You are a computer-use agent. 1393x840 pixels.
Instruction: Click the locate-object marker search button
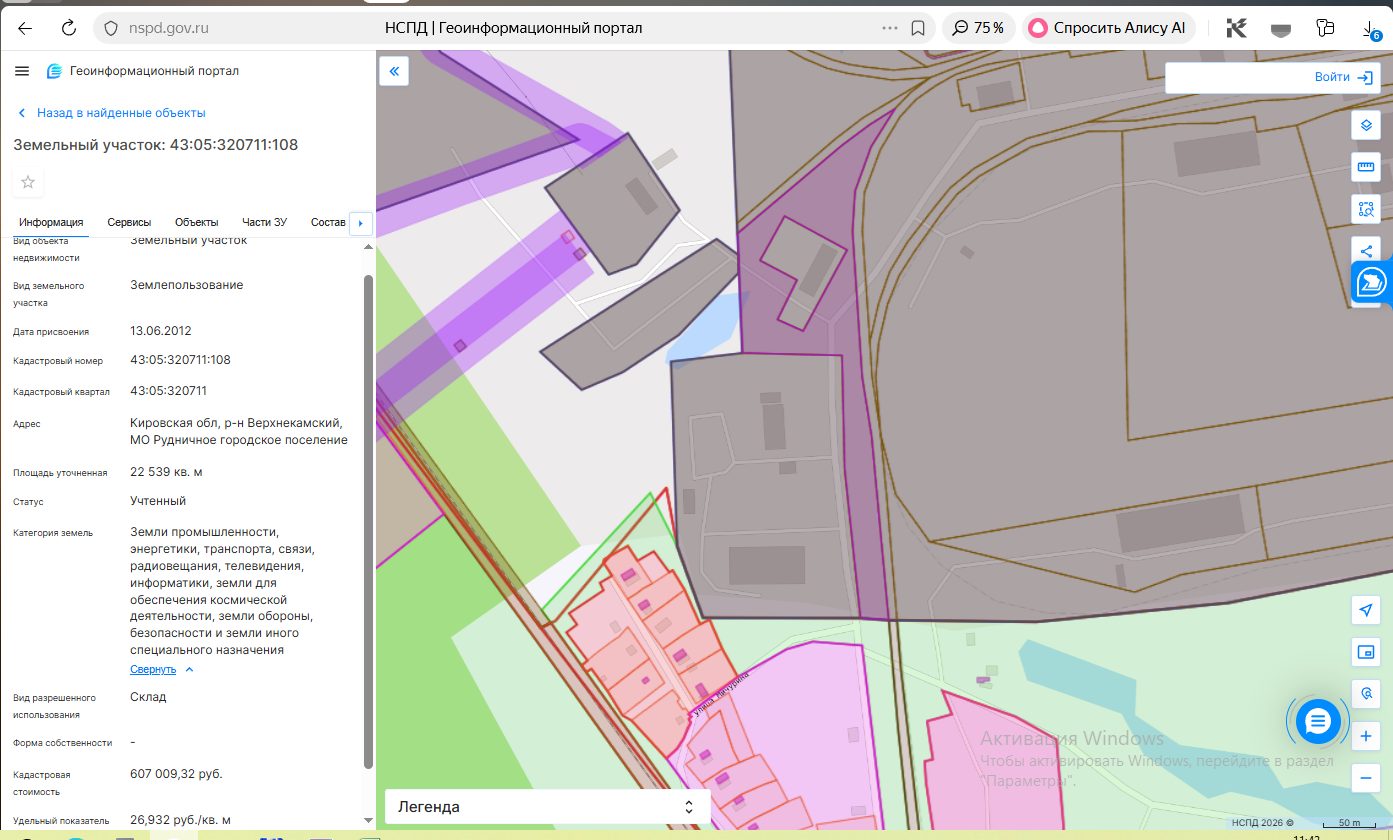tap(1366, 693)
